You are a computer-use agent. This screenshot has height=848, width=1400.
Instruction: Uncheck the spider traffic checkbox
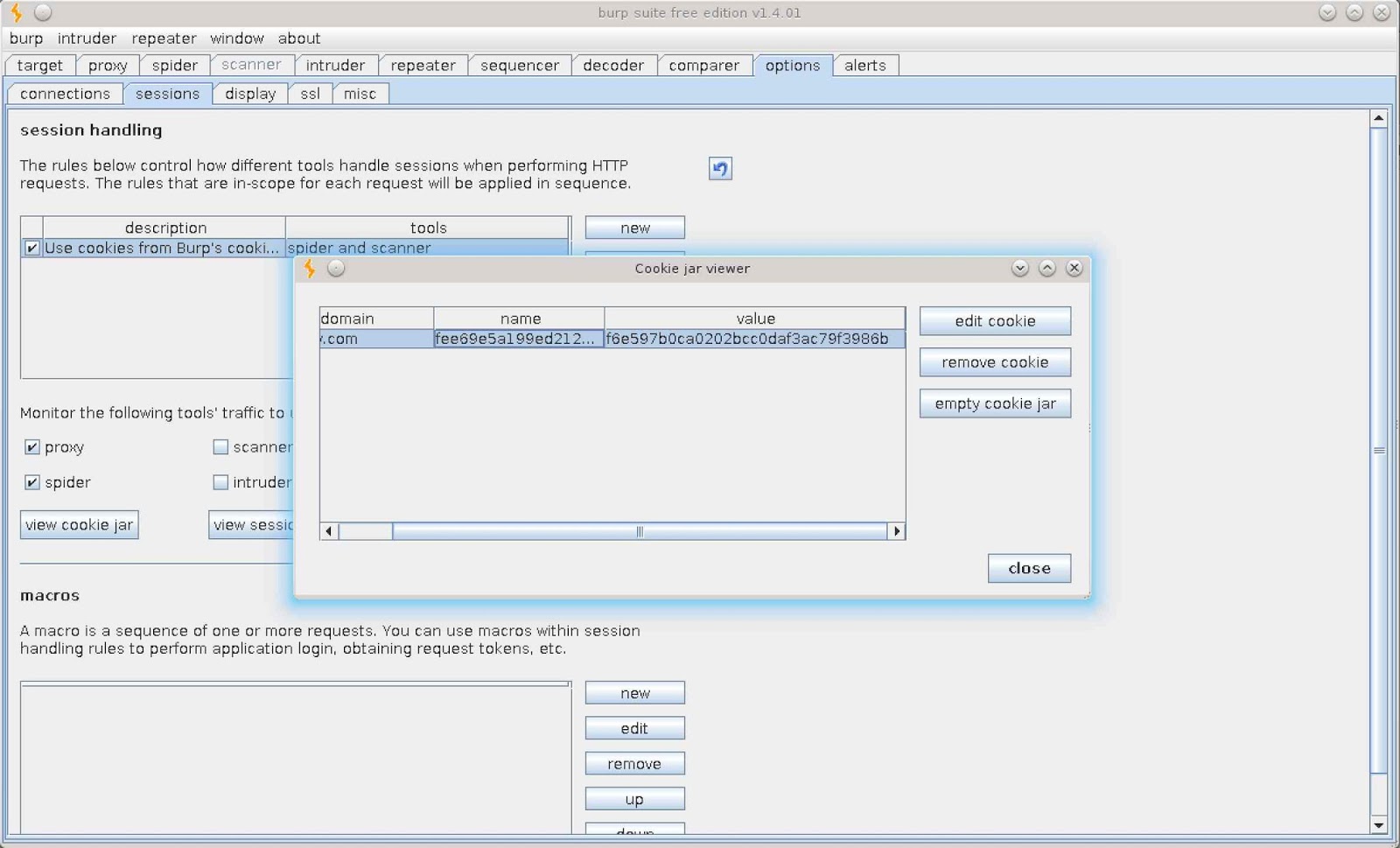[31, 482]
